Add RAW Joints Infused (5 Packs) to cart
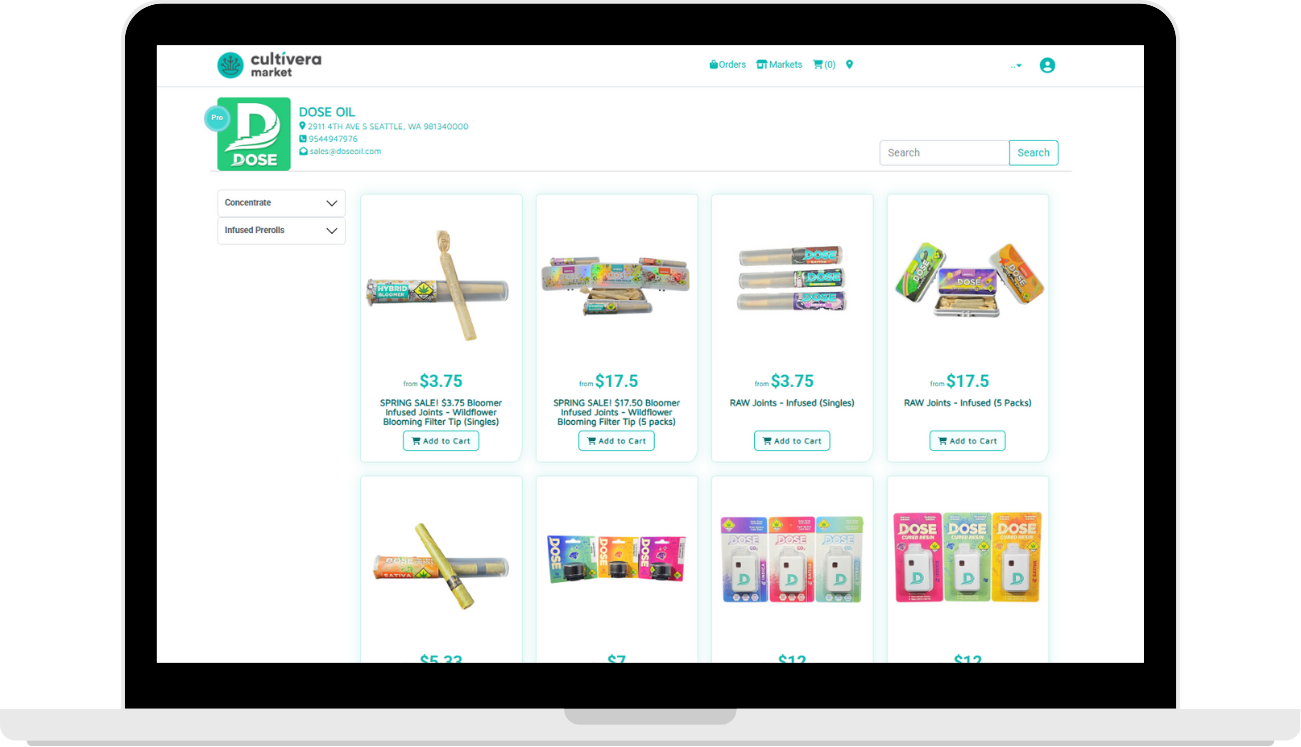 pyautogui.click(x=967, y=441)
